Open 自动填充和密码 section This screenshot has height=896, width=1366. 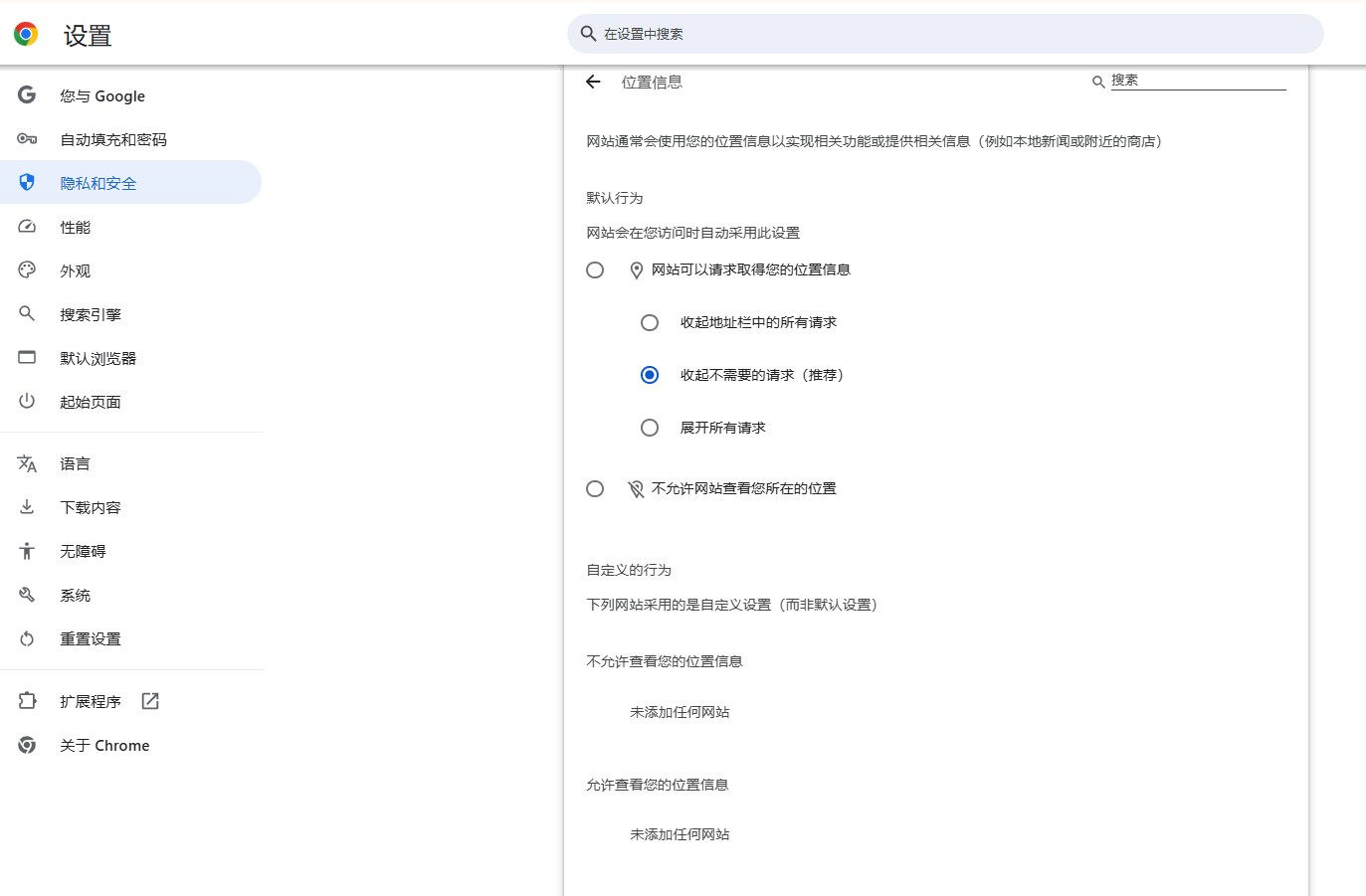pos(130,139)
